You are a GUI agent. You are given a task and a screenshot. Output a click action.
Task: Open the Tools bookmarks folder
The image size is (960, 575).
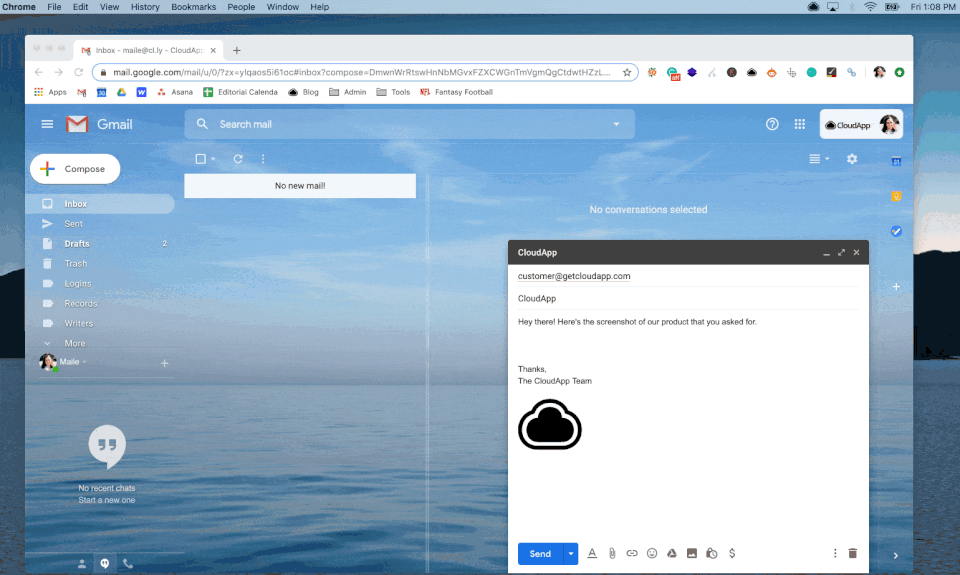(393, 92)
